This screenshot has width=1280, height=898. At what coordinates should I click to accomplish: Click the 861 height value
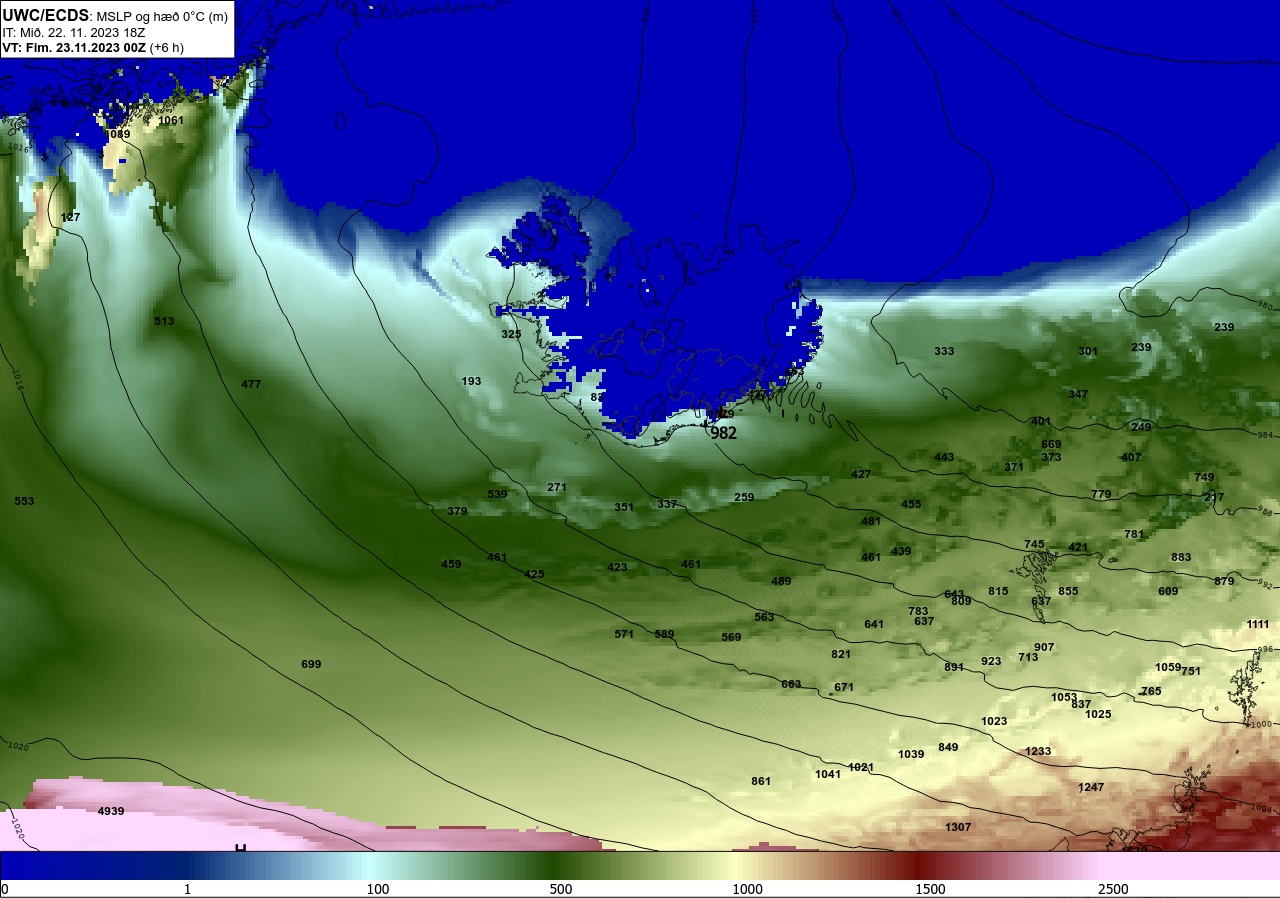point(761,781)
